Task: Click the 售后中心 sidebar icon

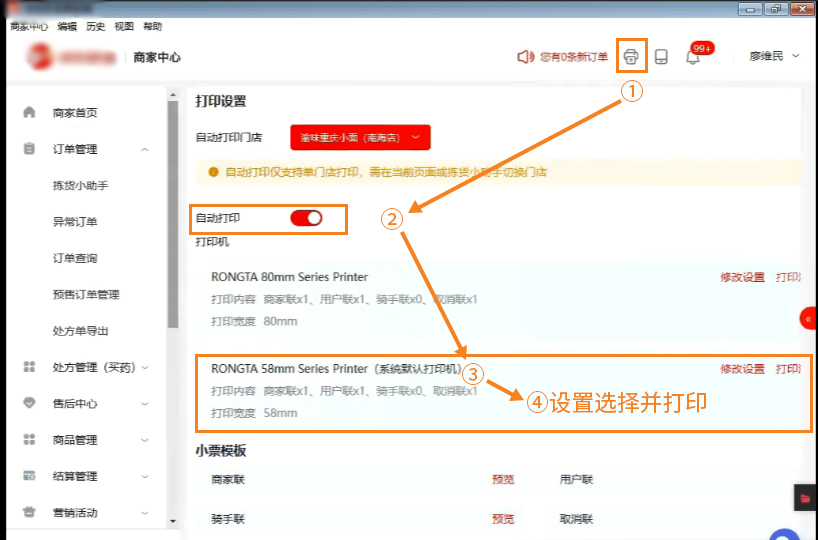Action: [29, 404]
